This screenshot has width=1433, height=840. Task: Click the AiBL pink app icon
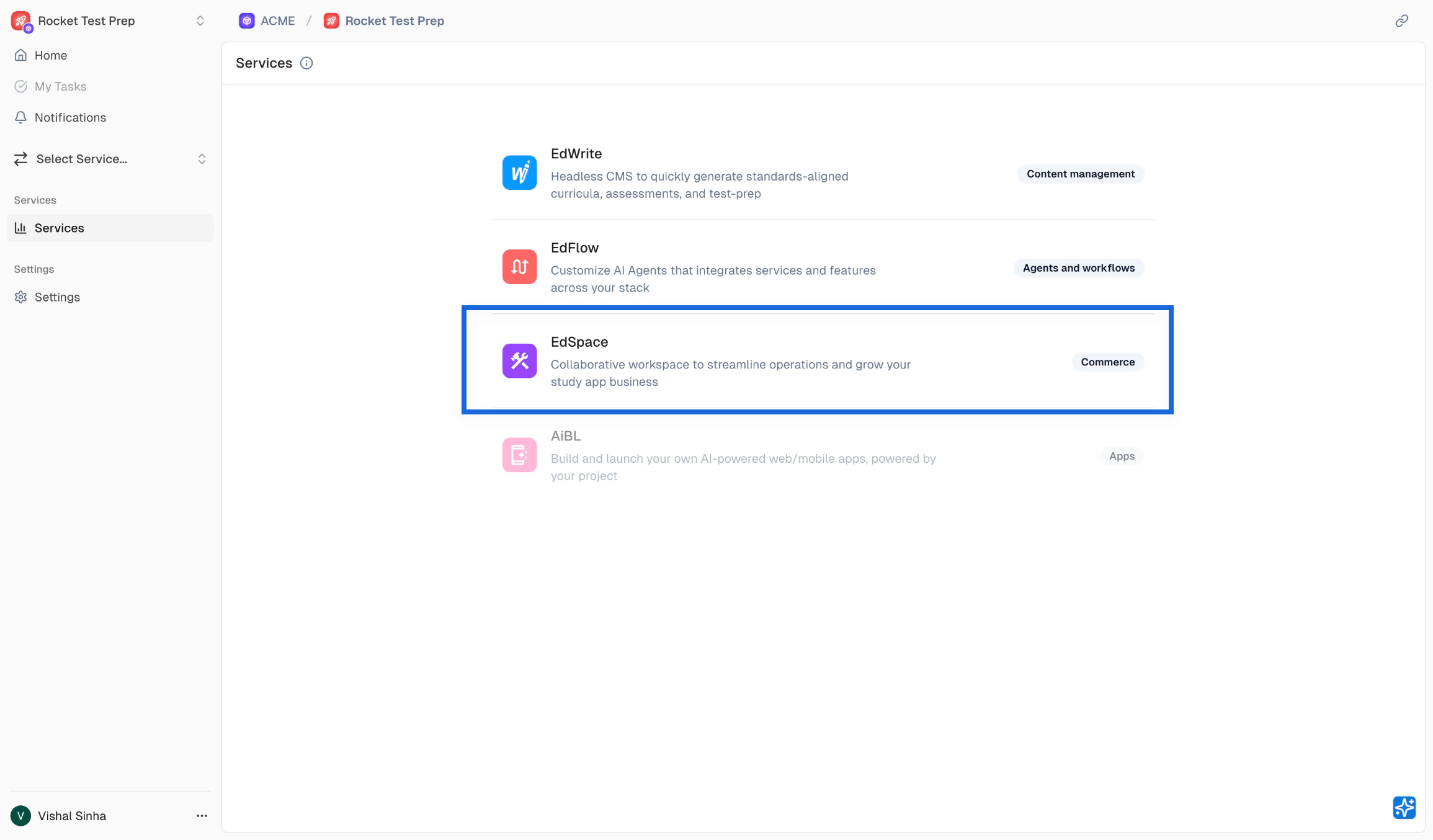519,455
